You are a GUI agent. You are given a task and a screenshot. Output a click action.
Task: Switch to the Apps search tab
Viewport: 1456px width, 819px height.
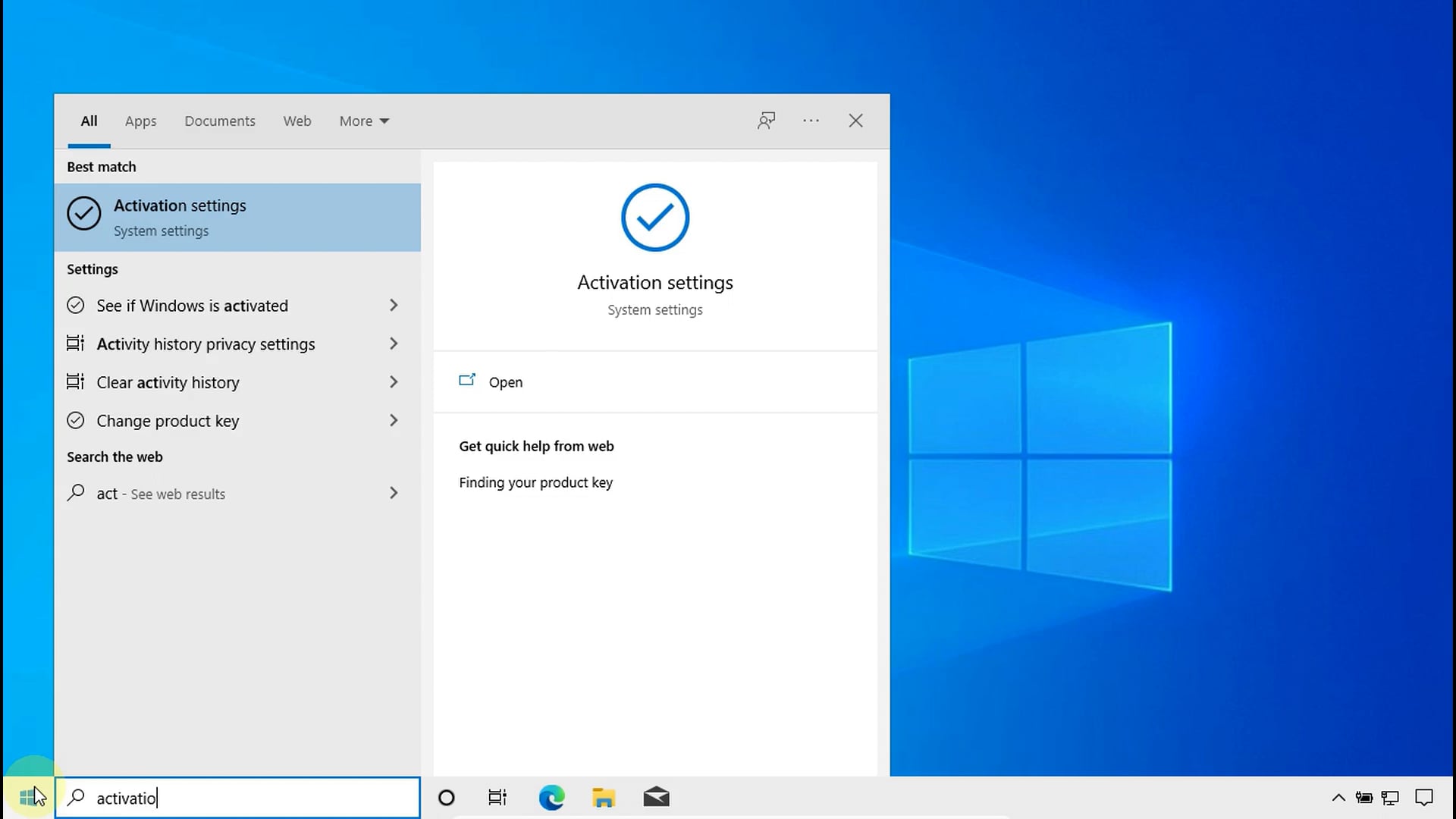(140, 121)
